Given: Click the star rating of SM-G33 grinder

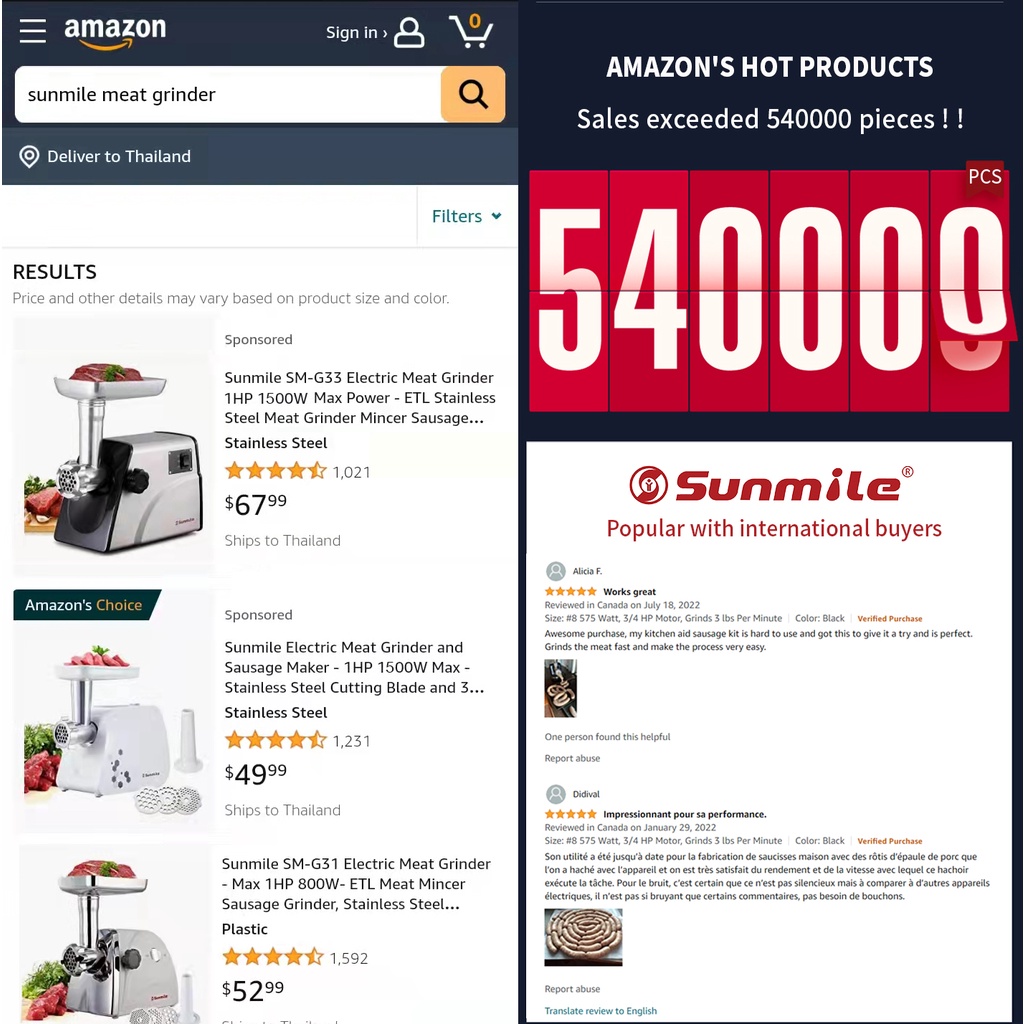Looking at the screenshot, I should (276, 471).
